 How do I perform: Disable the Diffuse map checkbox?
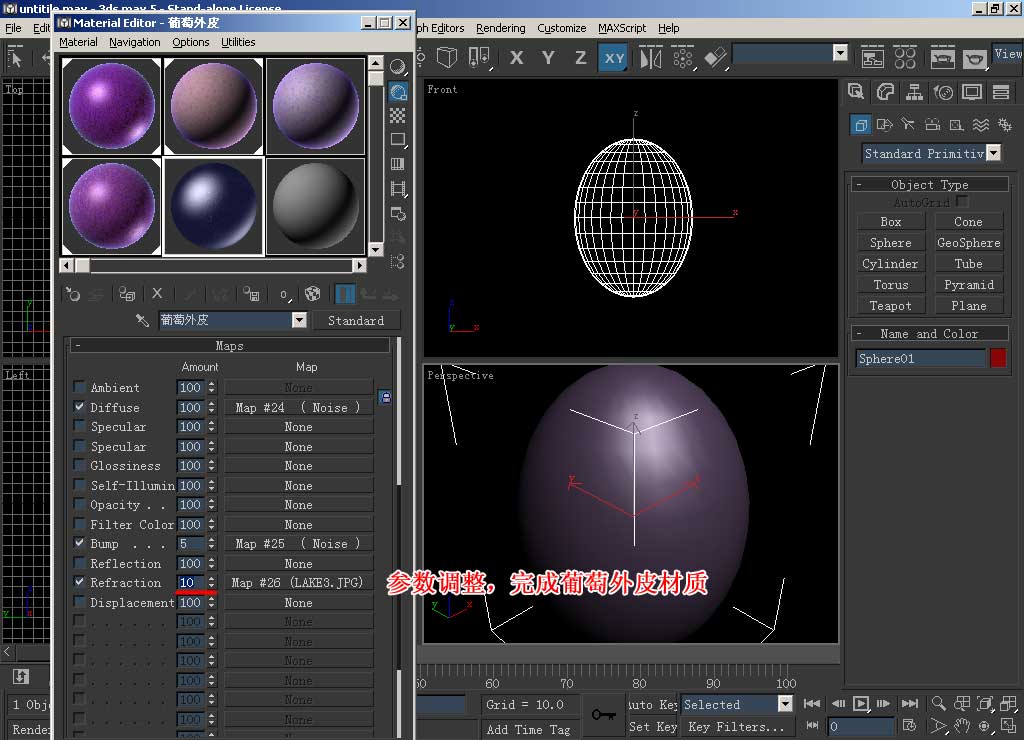coord(79,406)
